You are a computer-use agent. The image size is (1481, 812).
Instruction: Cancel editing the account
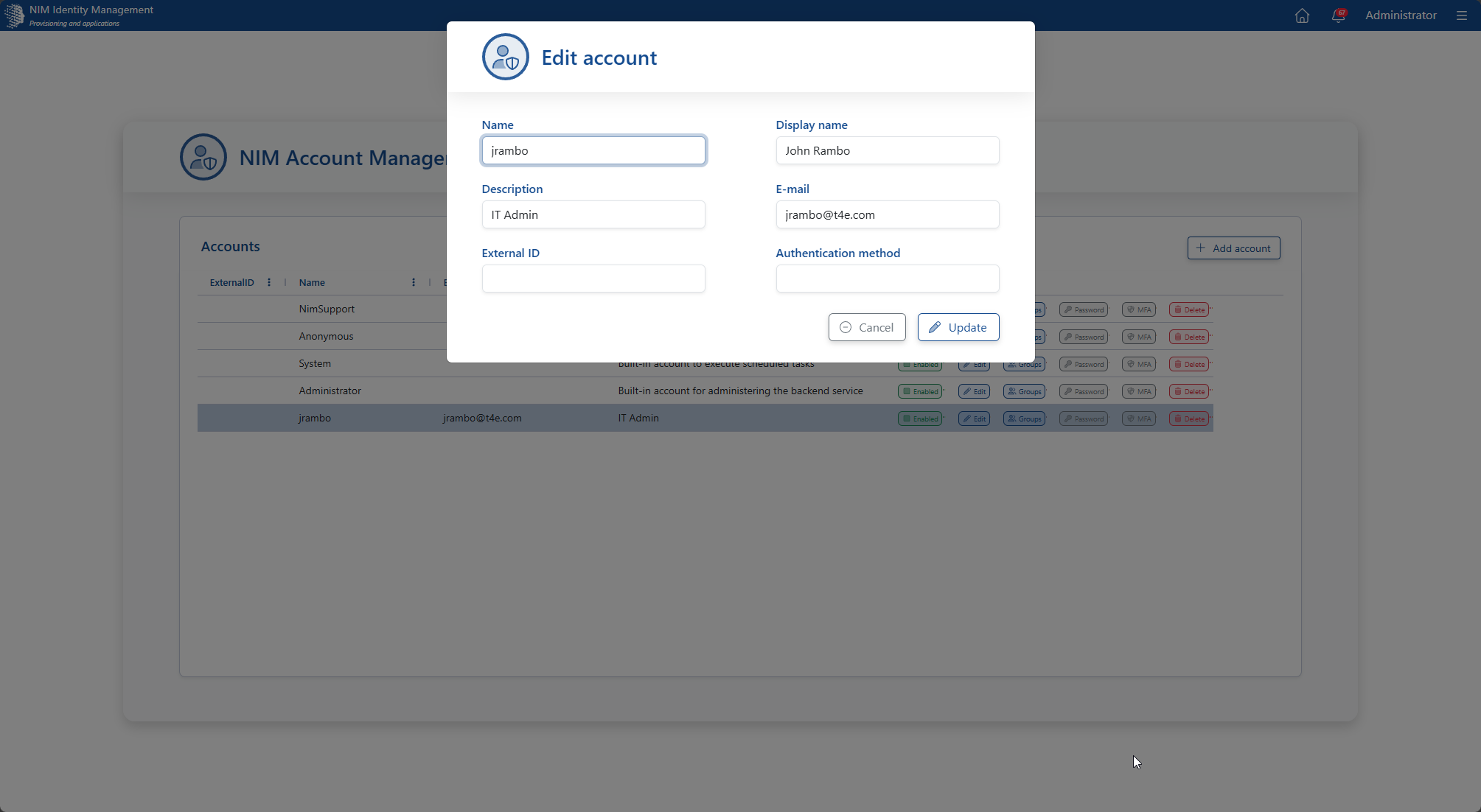click(867, 327)
